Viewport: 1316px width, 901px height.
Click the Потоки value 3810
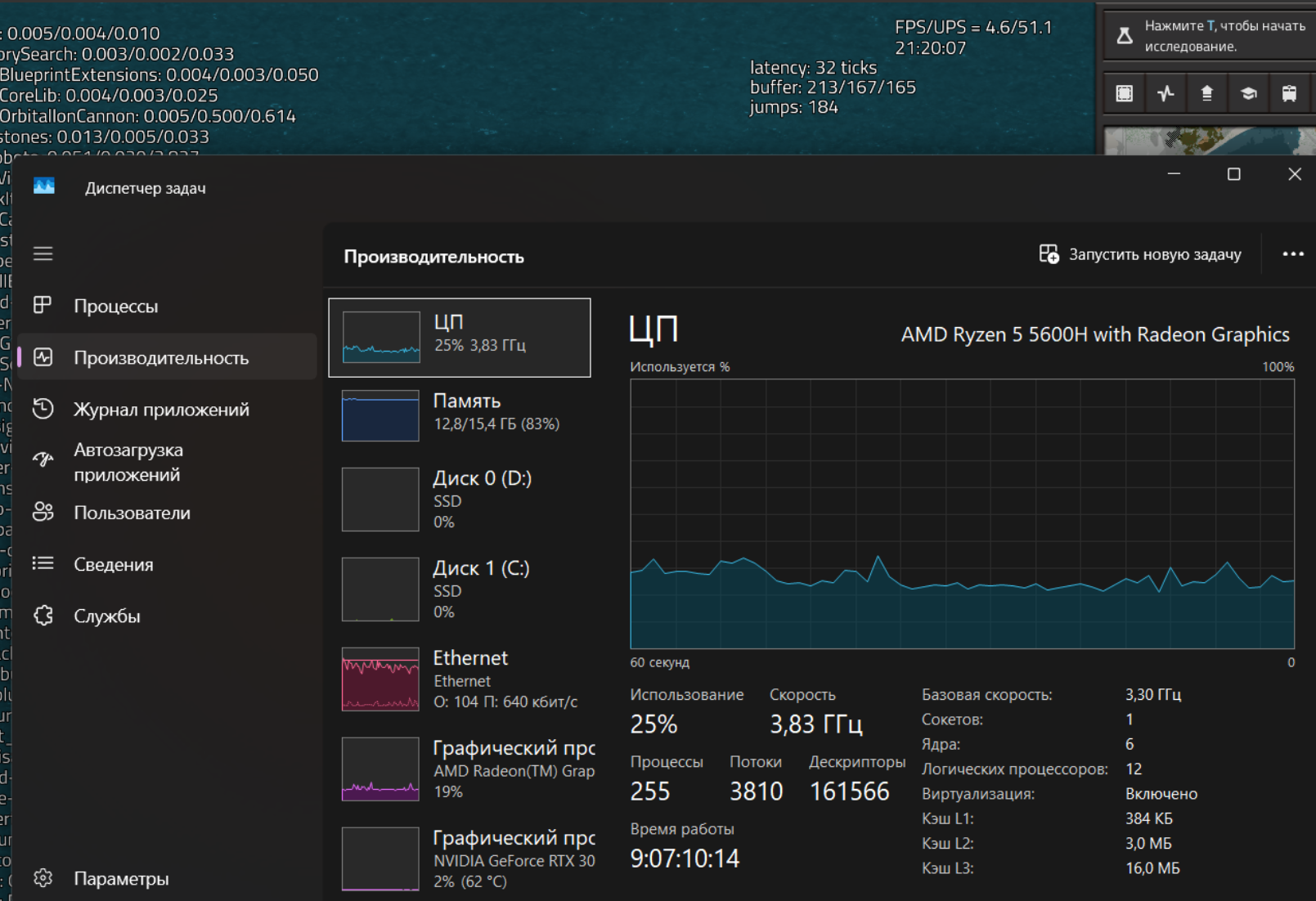tap(756, 791)
